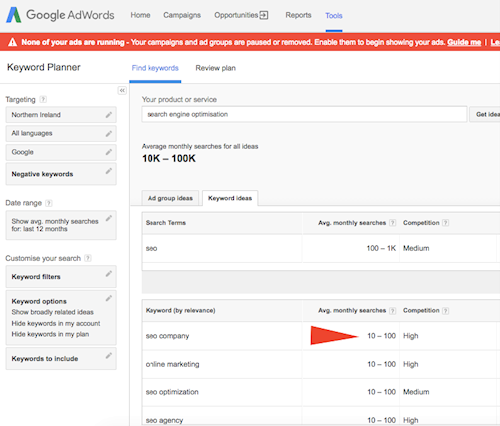Open the Opportunities menu item
The image size is (500, 426).
pyautogui.click(x=241, y=15)
